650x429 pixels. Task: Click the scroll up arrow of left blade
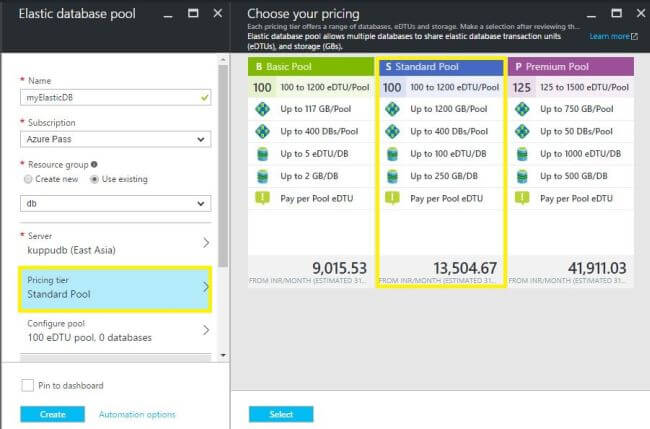coord(223,60)
